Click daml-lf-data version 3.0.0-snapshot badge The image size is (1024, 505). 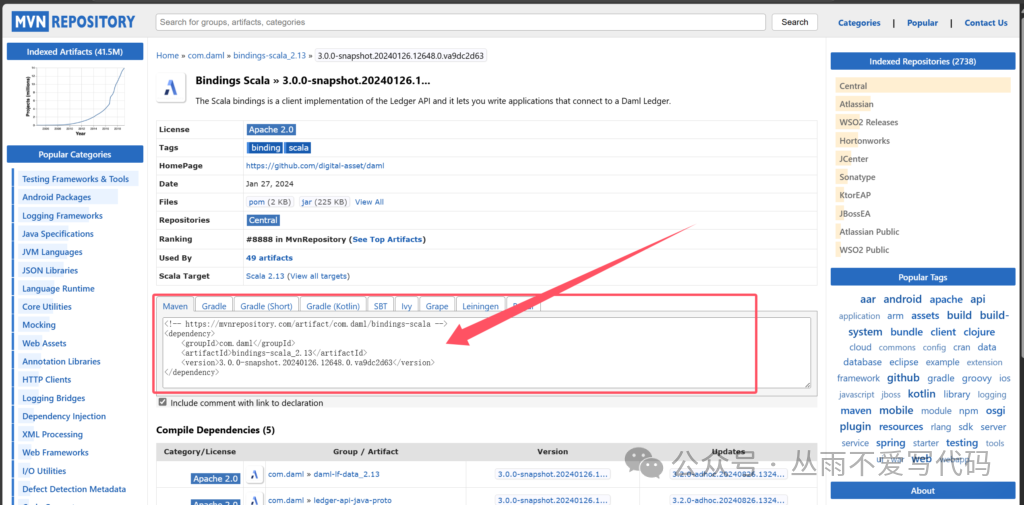click(552, 474)
